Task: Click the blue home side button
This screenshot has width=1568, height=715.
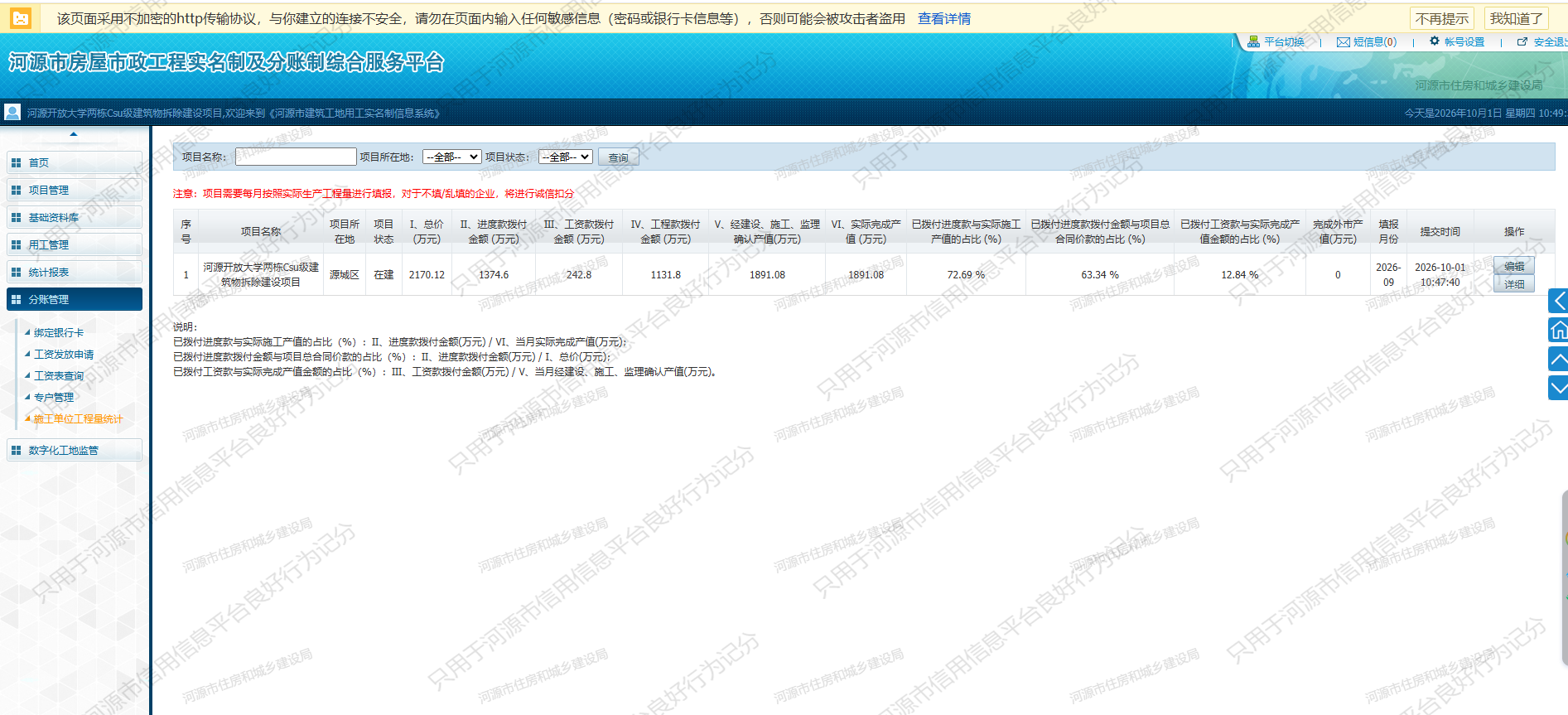Action: coord(1558,330)
